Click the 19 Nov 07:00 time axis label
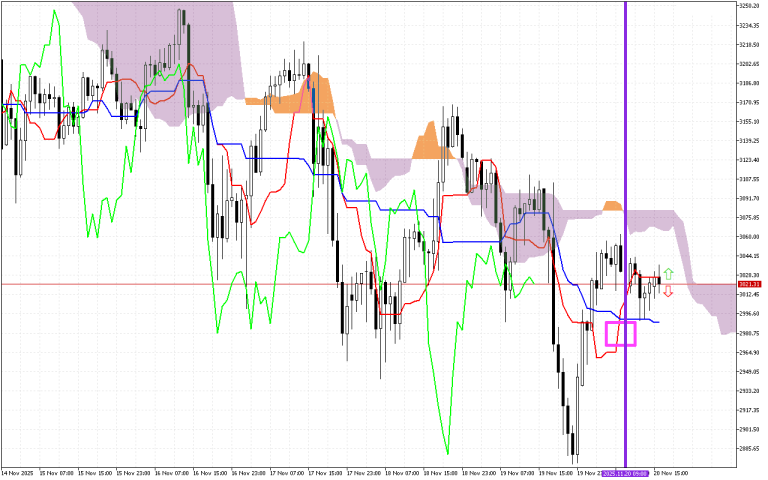 point(518,474)
